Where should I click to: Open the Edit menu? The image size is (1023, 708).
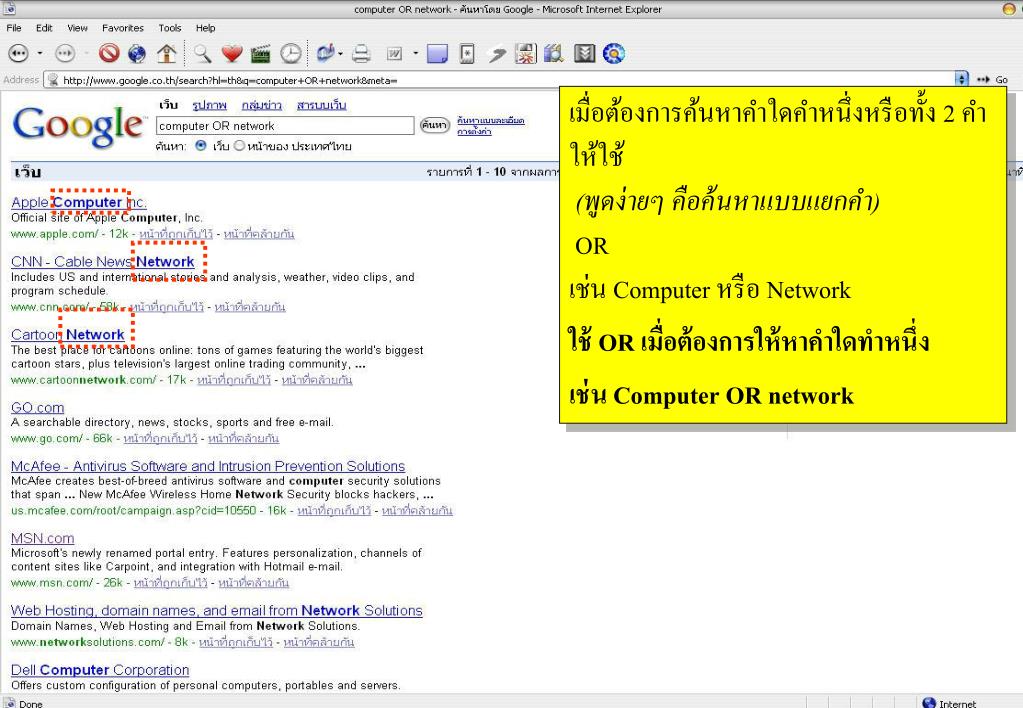(44, 28)
